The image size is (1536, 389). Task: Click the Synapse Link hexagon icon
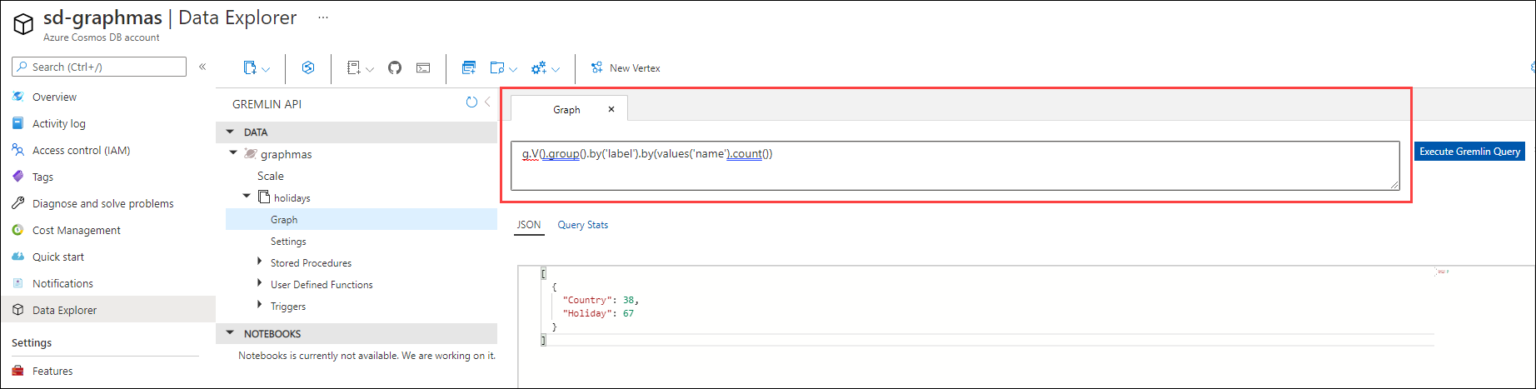point(309,68)
